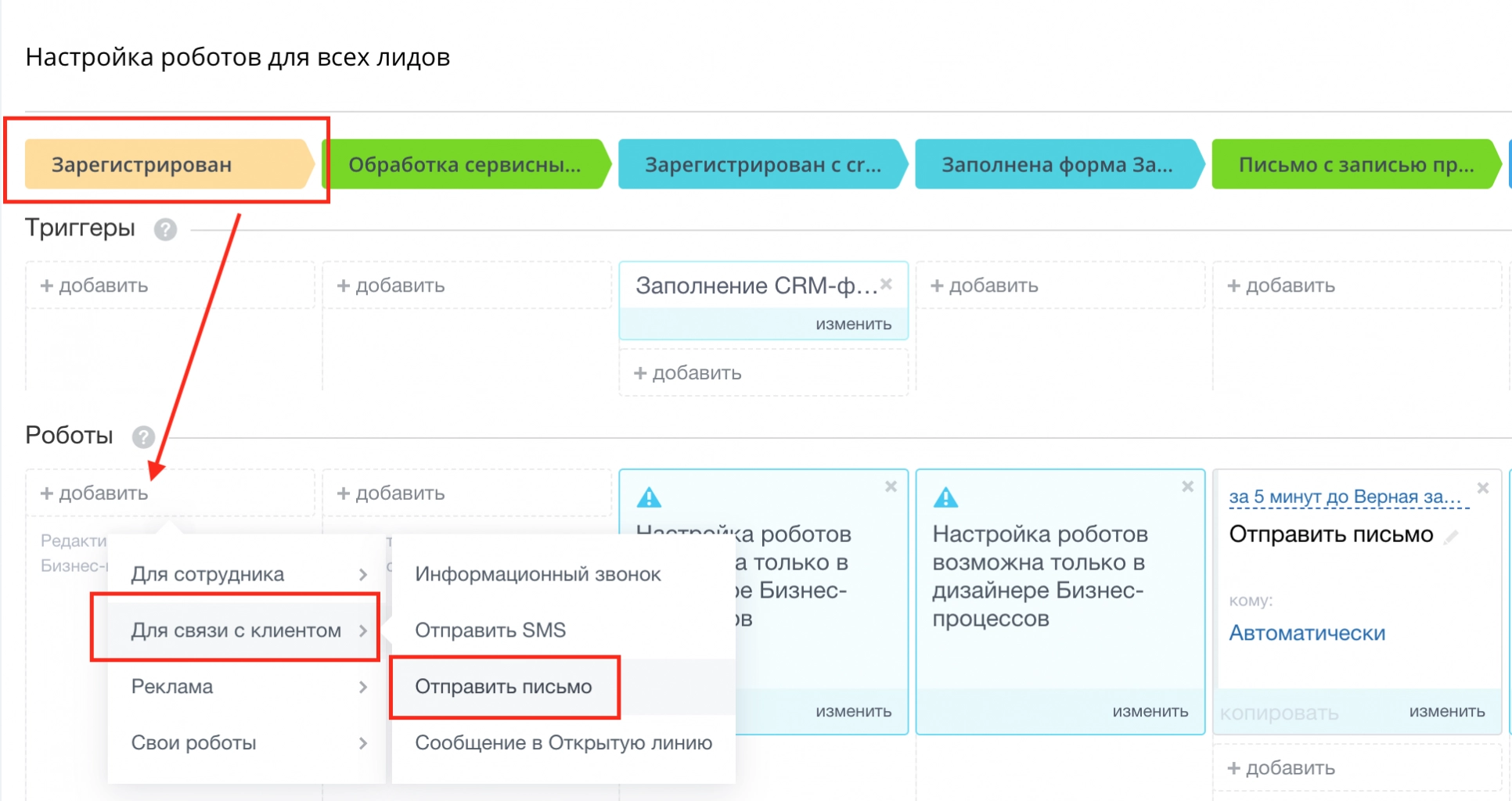This screenshot has height=801, width=1512.
Task: Open the Автоматически recipient link
Action: pyautogui.click(x=1307, y=633)
